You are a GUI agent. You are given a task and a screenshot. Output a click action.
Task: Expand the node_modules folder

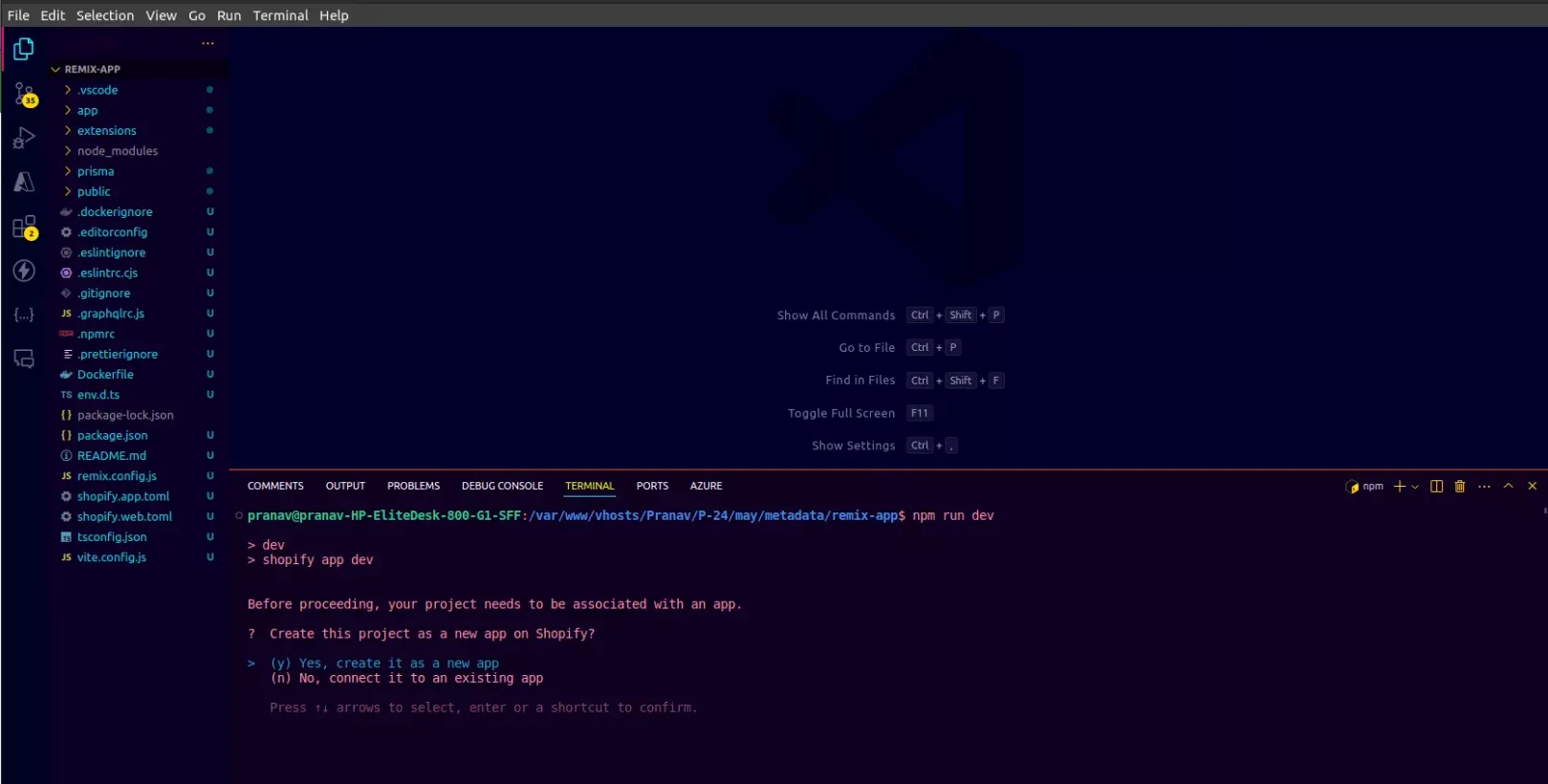[118, 151]
